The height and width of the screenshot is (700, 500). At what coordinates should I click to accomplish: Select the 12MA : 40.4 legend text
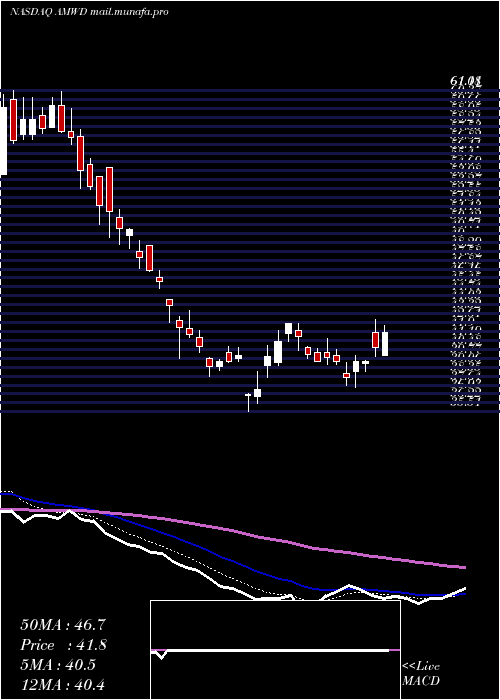[x=63, y=685]
